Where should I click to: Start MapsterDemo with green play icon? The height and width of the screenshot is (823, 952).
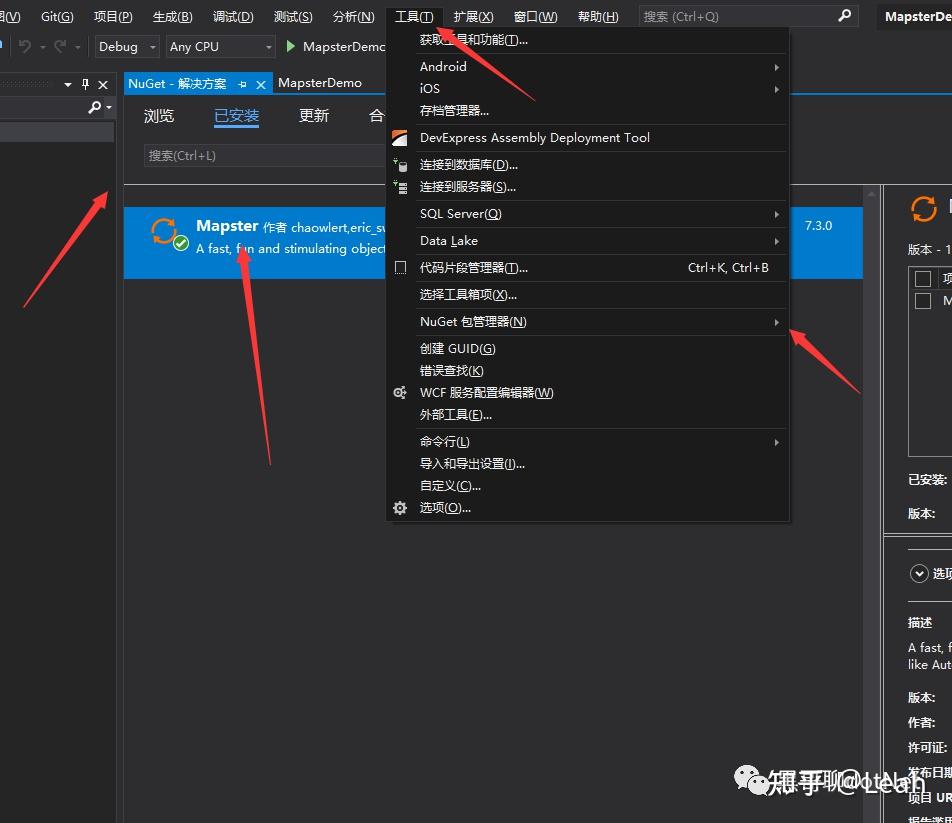click(x=290, y=46)
